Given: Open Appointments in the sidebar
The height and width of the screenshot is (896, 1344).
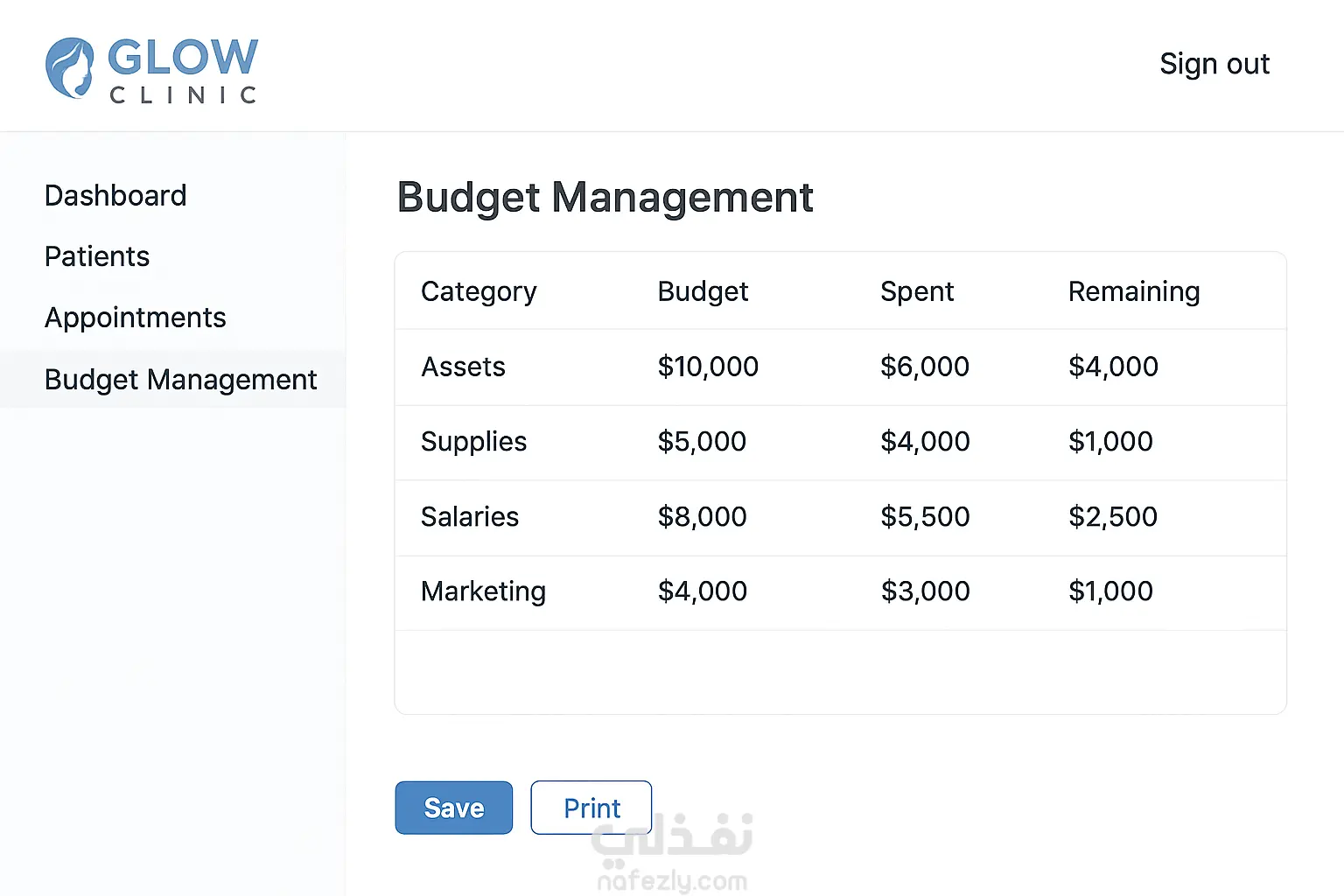Looking at the screenshot, I should point(136,318).
